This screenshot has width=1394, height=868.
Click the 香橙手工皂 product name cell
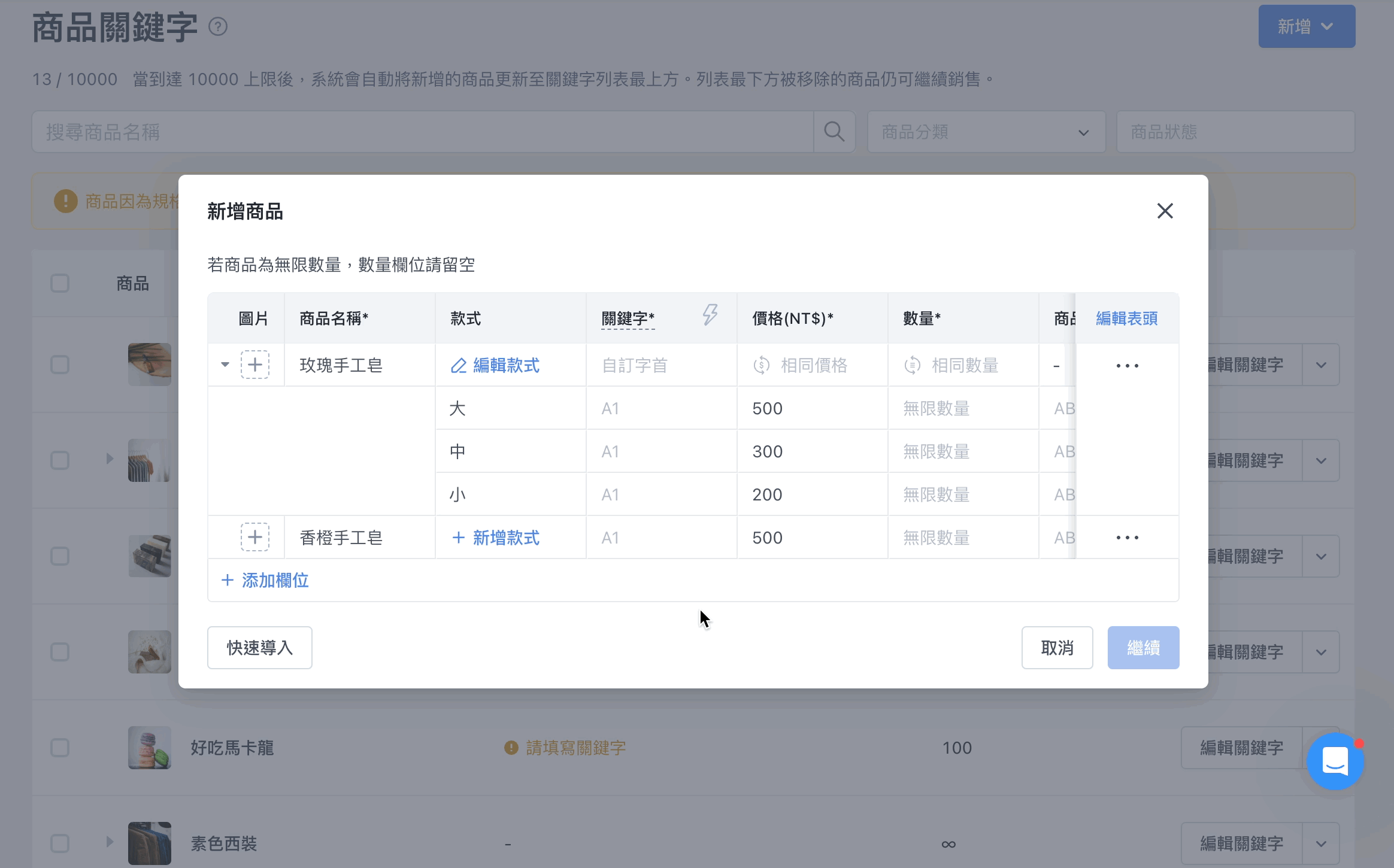pos(359,538)
